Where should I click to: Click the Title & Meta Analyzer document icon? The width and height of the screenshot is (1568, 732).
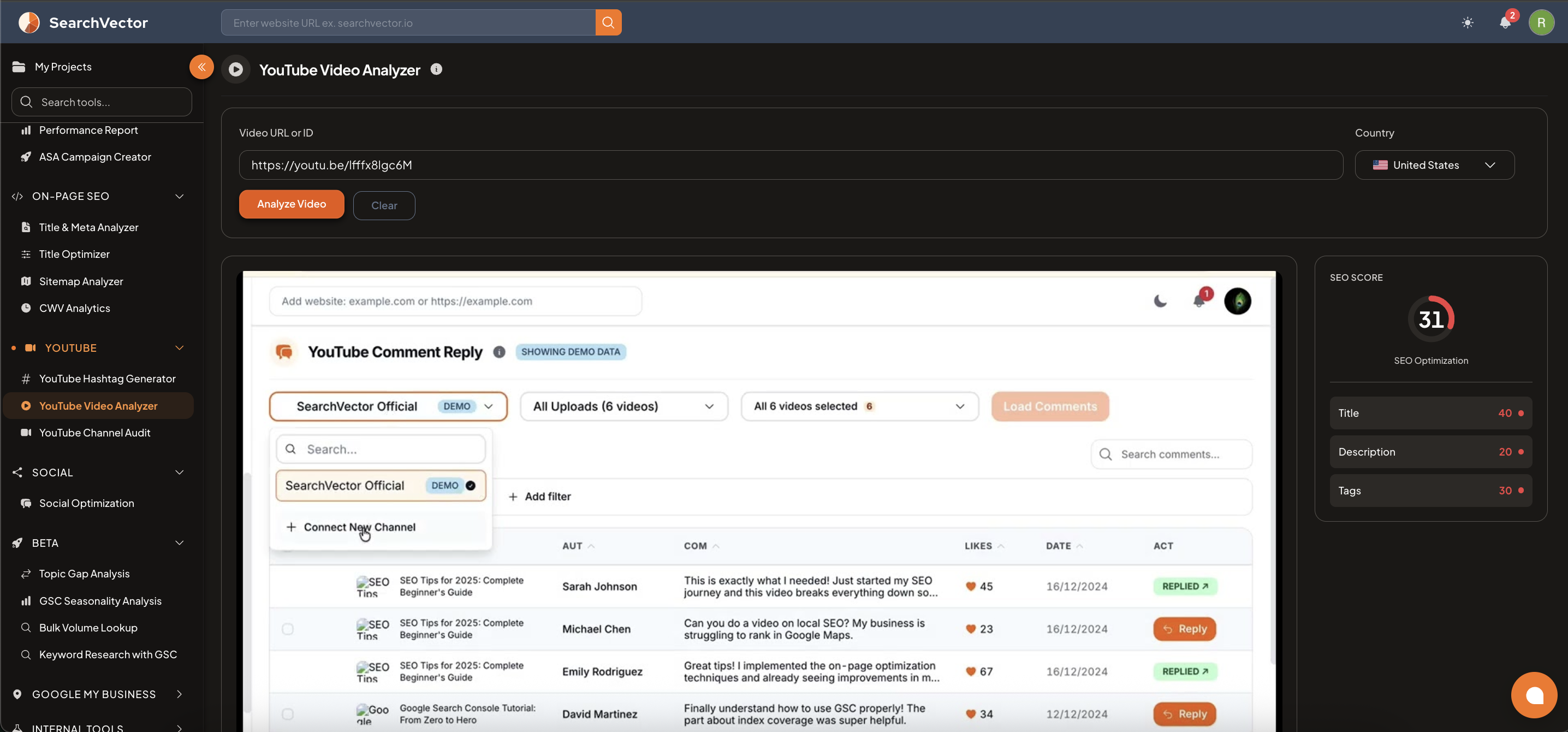[x=26, y=227]
